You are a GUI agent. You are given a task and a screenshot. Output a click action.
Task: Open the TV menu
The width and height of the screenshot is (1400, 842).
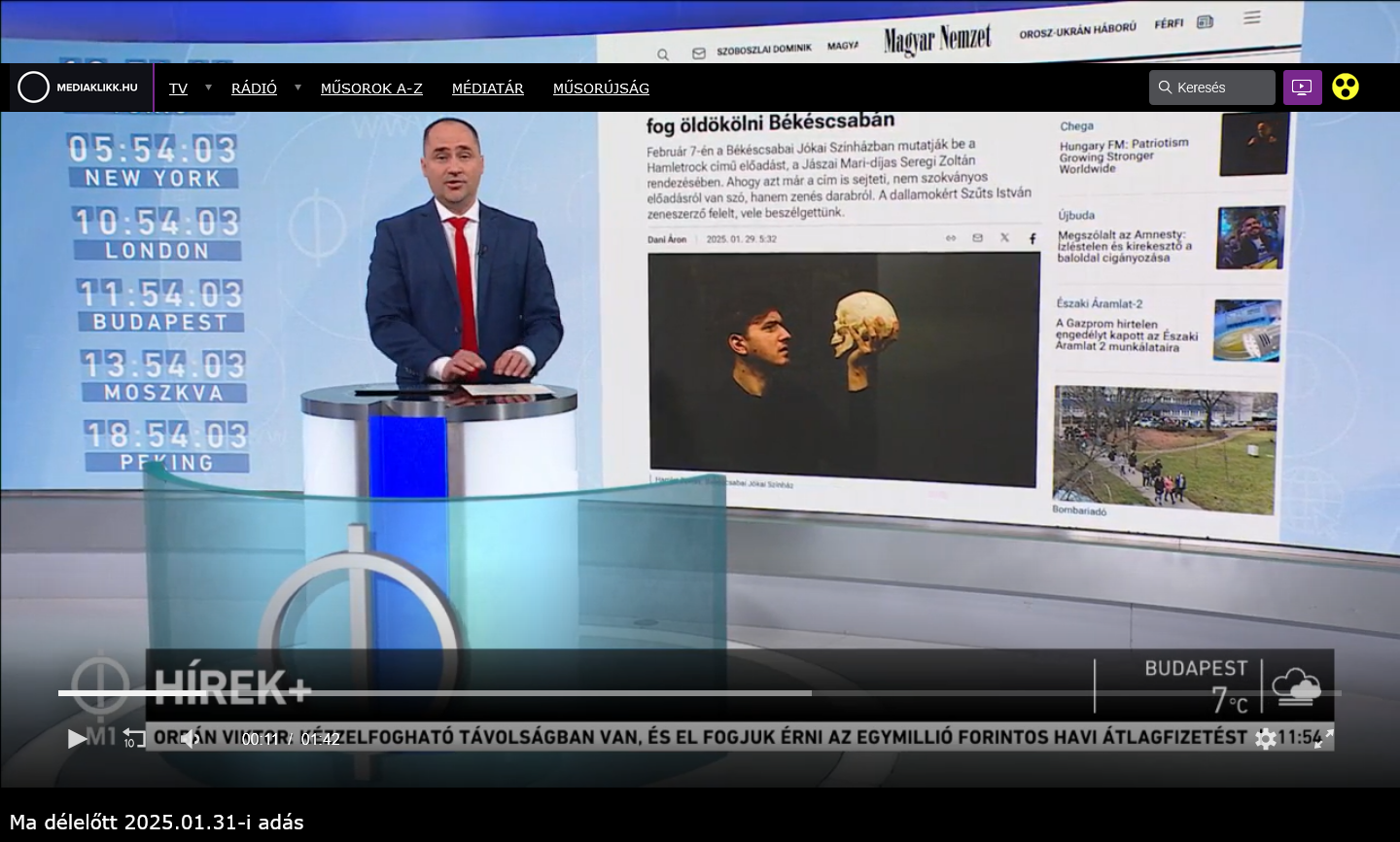[x=178, y=88]
